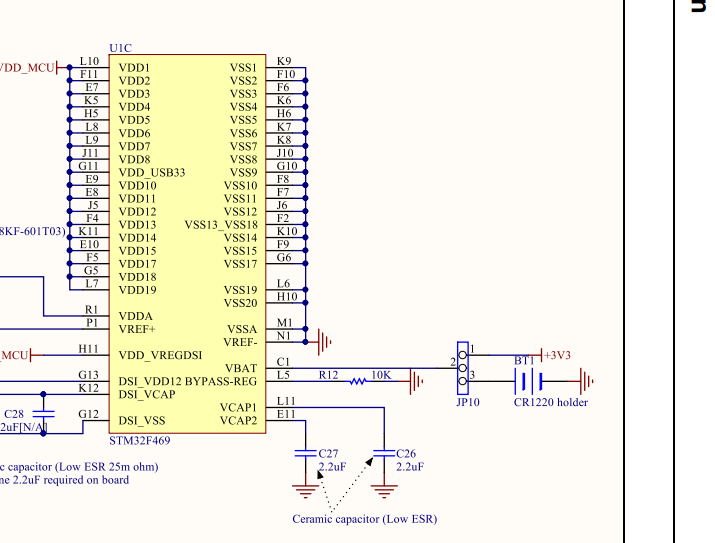The height and width of the screenshot is (543, 715).
Task: Select the C27 2.2uF value text
Action: [332, 467]
